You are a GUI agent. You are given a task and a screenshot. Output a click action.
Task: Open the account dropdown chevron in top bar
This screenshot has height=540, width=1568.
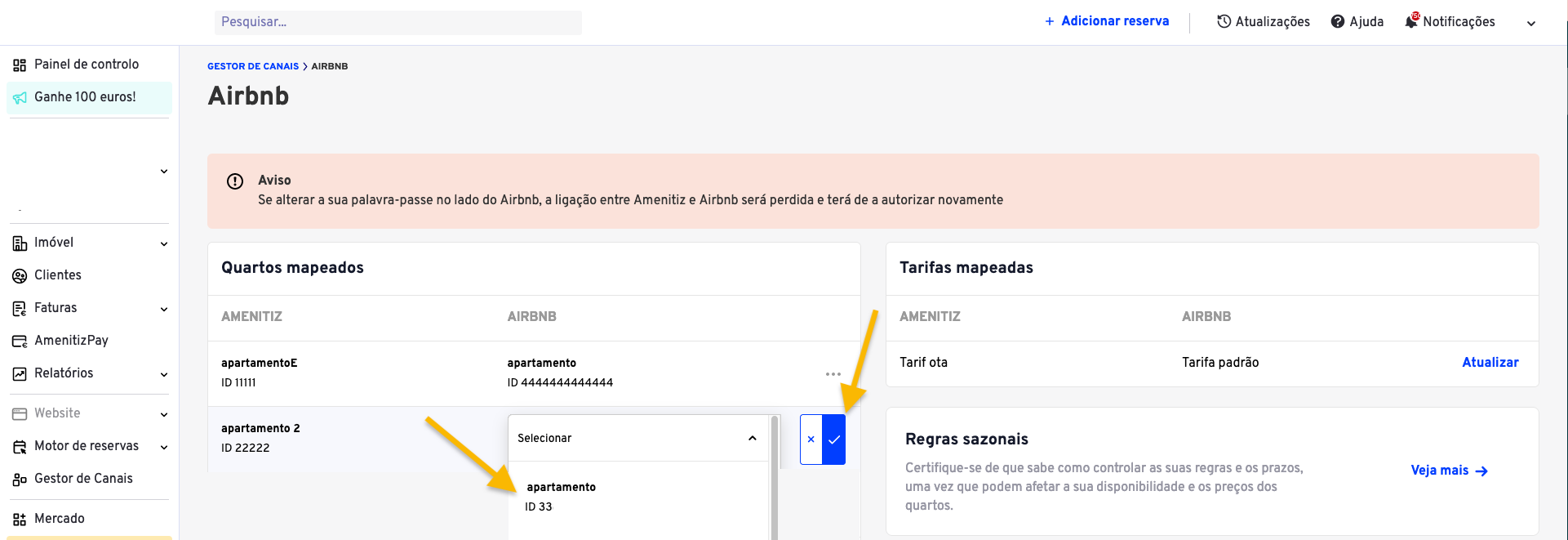pos(1531,24)
